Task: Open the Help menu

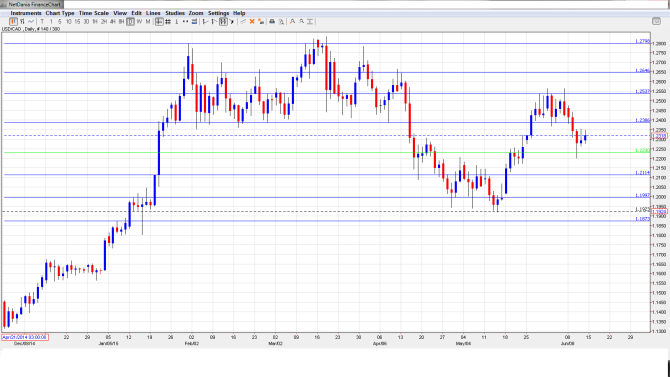Action: click(239, 13)
